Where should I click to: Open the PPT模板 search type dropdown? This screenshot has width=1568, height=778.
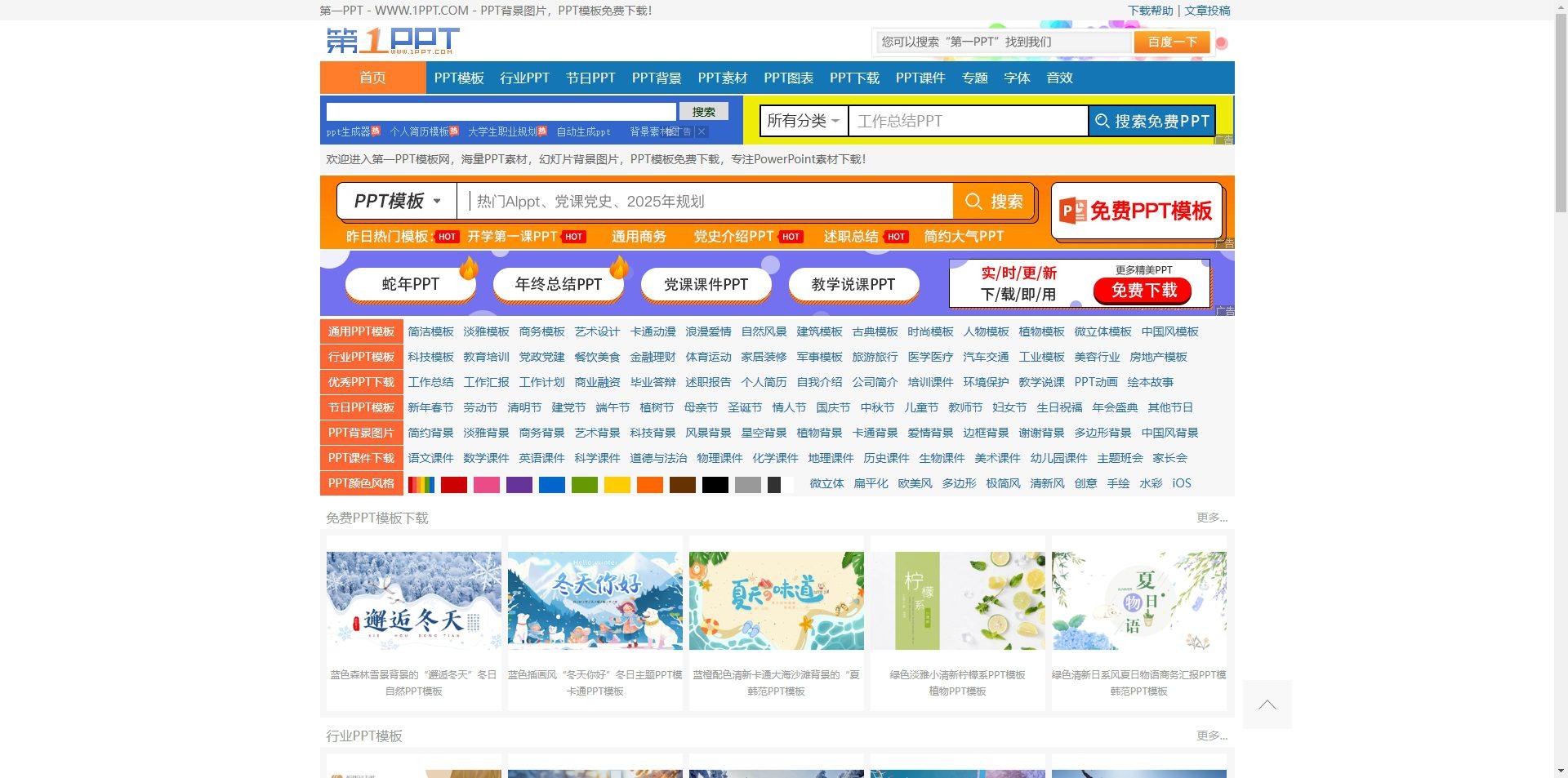tap(397, 201)
